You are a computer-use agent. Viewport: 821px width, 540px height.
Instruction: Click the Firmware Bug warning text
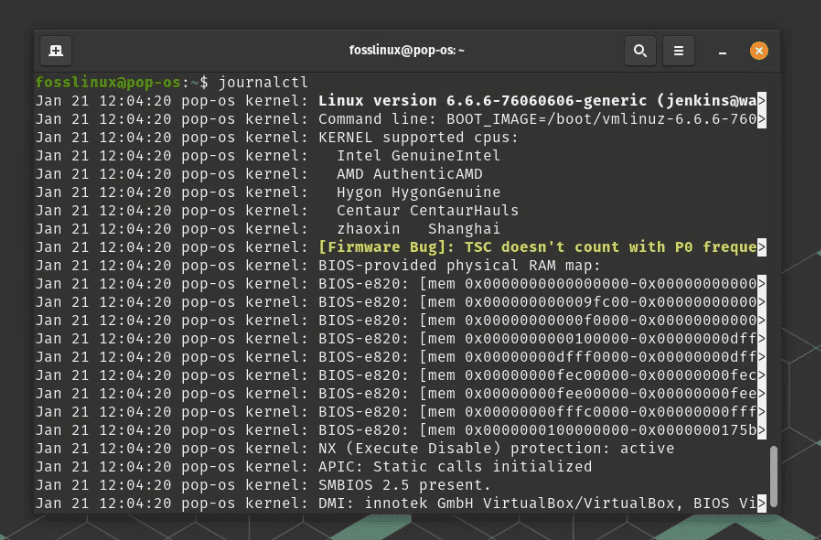[537, 247]
